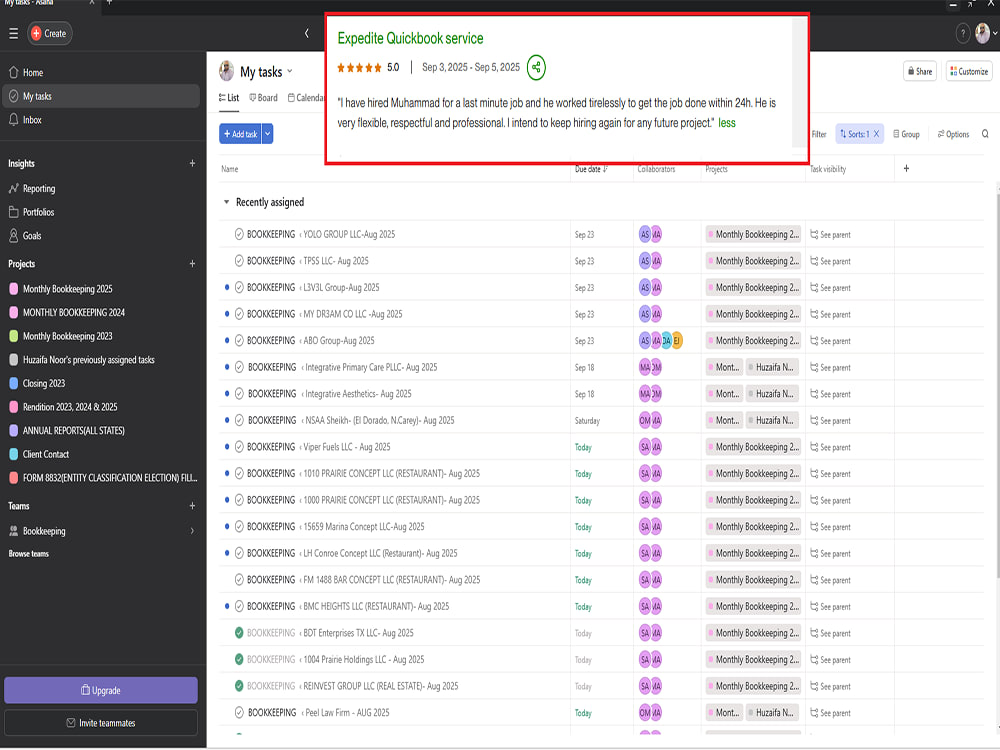
Task: Open the help question mark icon
Action: pyautogui.click(x=962, y=33)
